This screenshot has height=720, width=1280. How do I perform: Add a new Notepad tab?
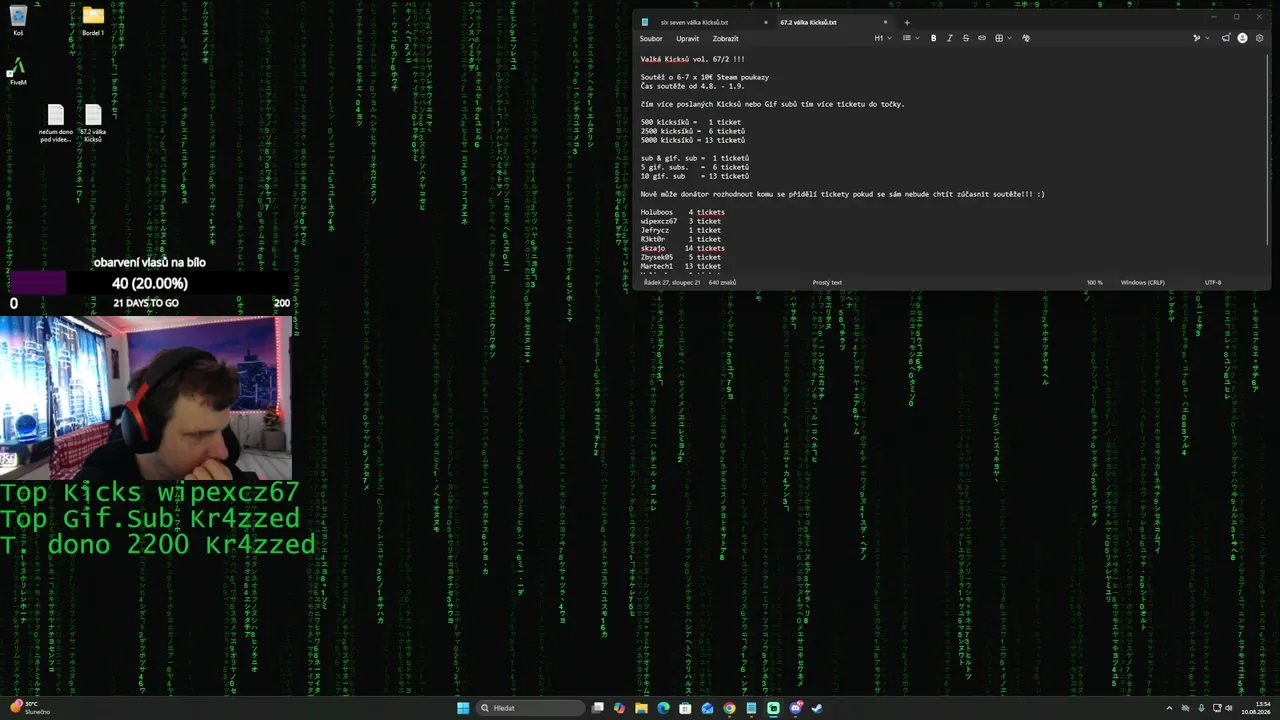(907, 22)
